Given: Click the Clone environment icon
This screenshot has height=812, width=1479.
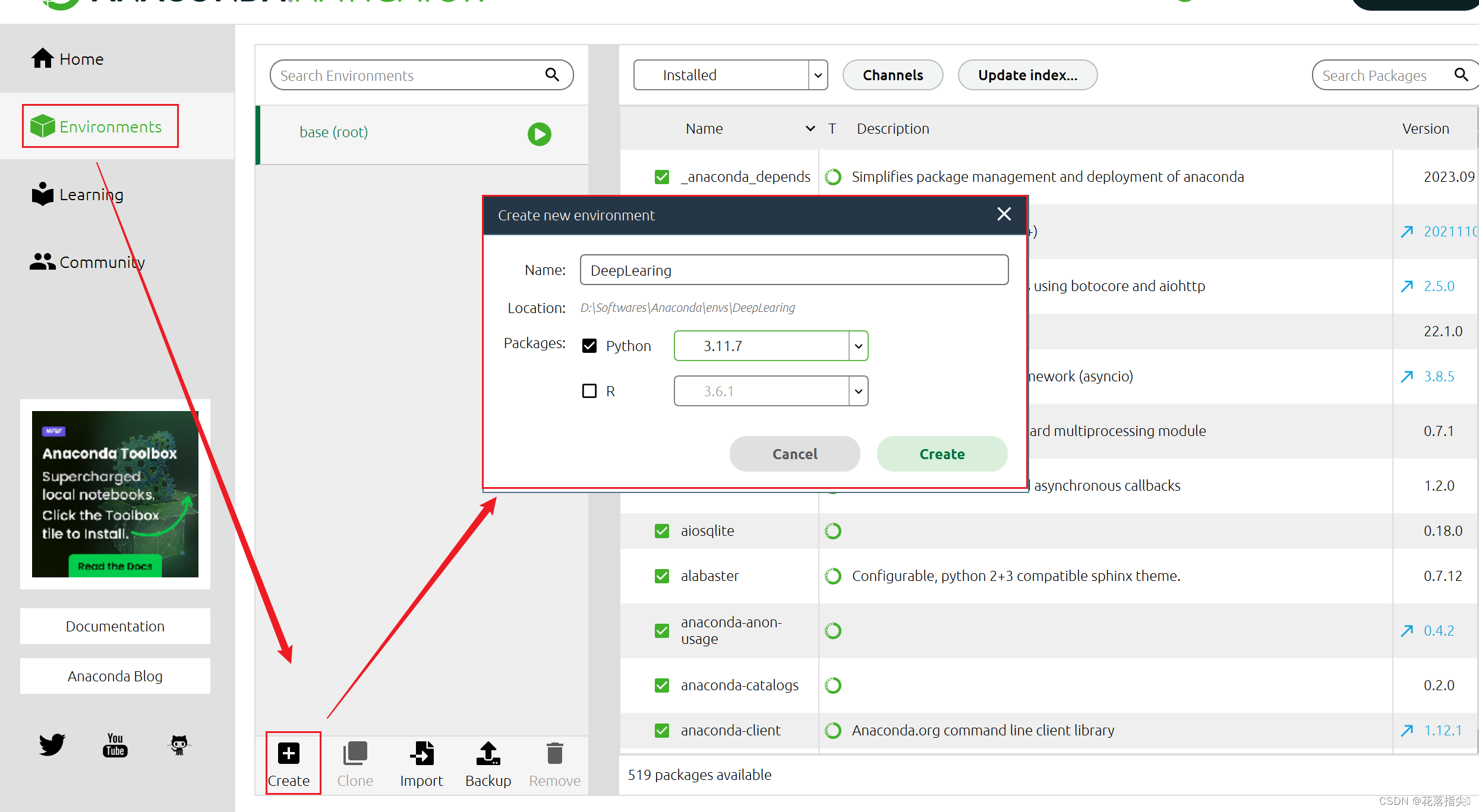Looking at the screenshot, I should [x=355, y=753].
